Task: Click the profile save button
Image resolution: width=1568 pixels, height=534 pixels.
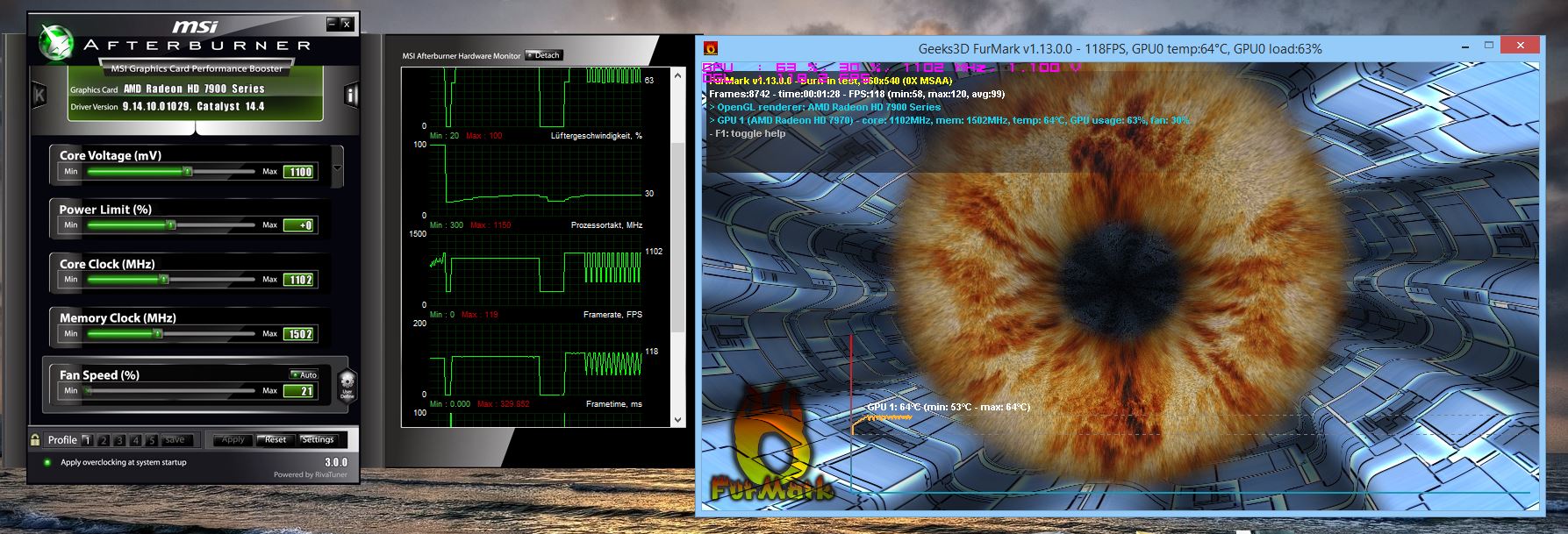Action: [175, 440]
